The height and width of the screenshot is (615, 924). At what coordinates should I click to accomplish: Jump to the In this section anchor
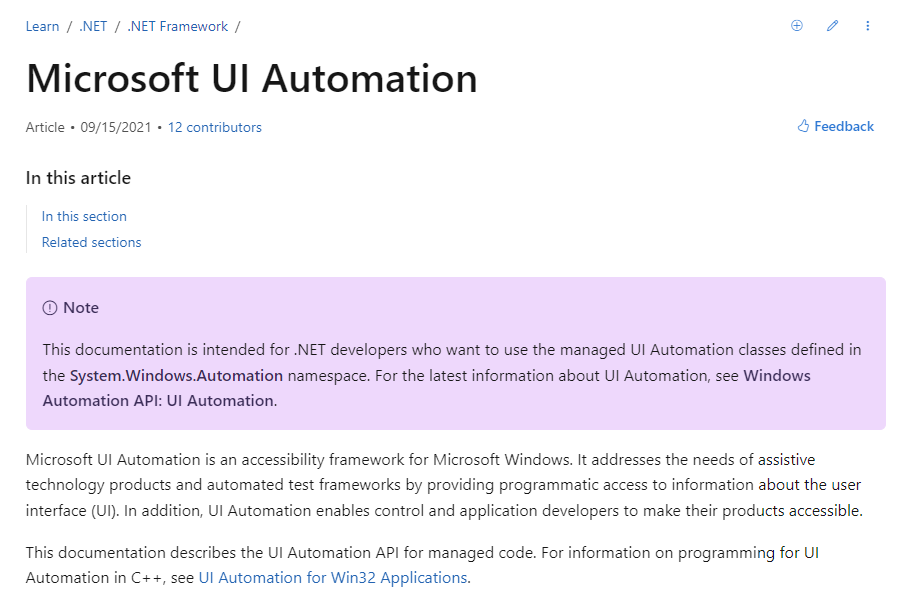84,216
